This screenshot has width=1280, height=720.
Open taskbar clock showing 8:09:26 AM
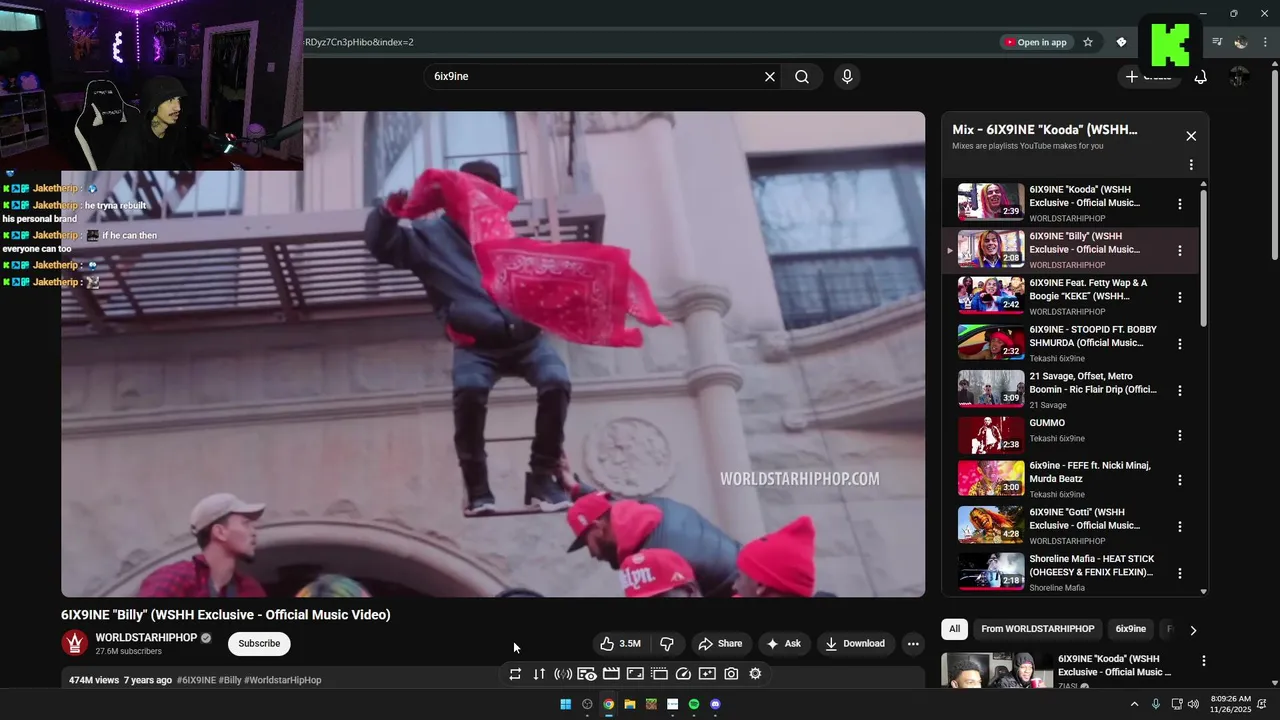pos(1230,704)
